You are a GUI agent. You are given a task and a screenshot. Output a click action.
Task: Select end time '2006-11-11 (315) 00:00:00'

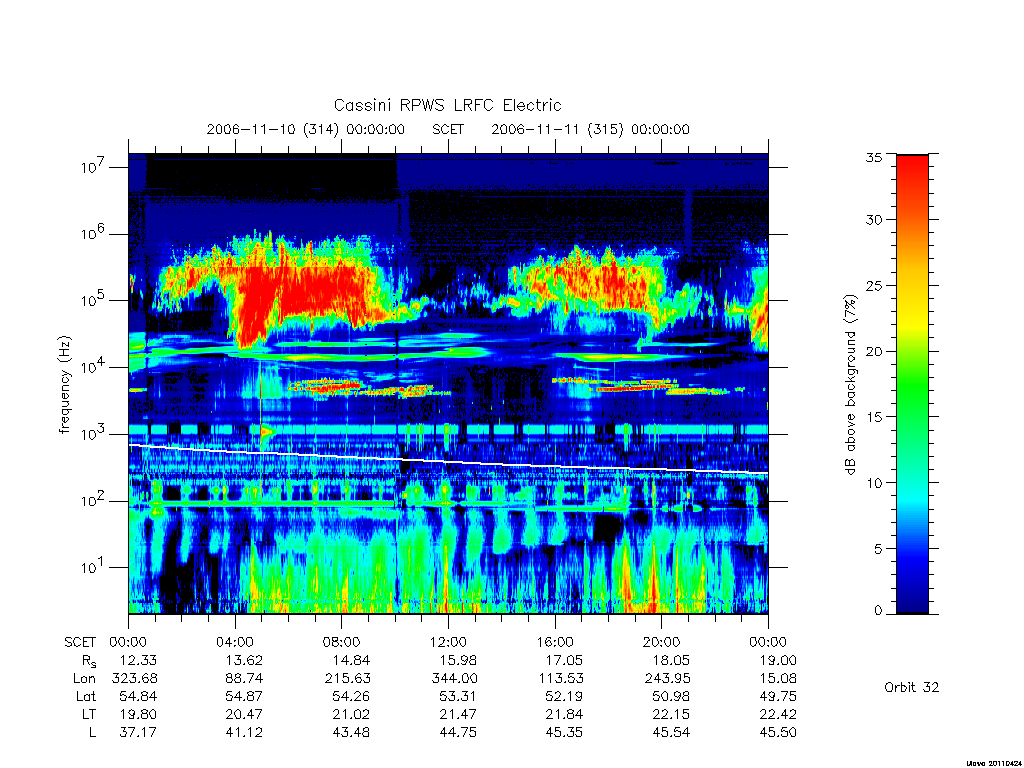pos(590,129)
